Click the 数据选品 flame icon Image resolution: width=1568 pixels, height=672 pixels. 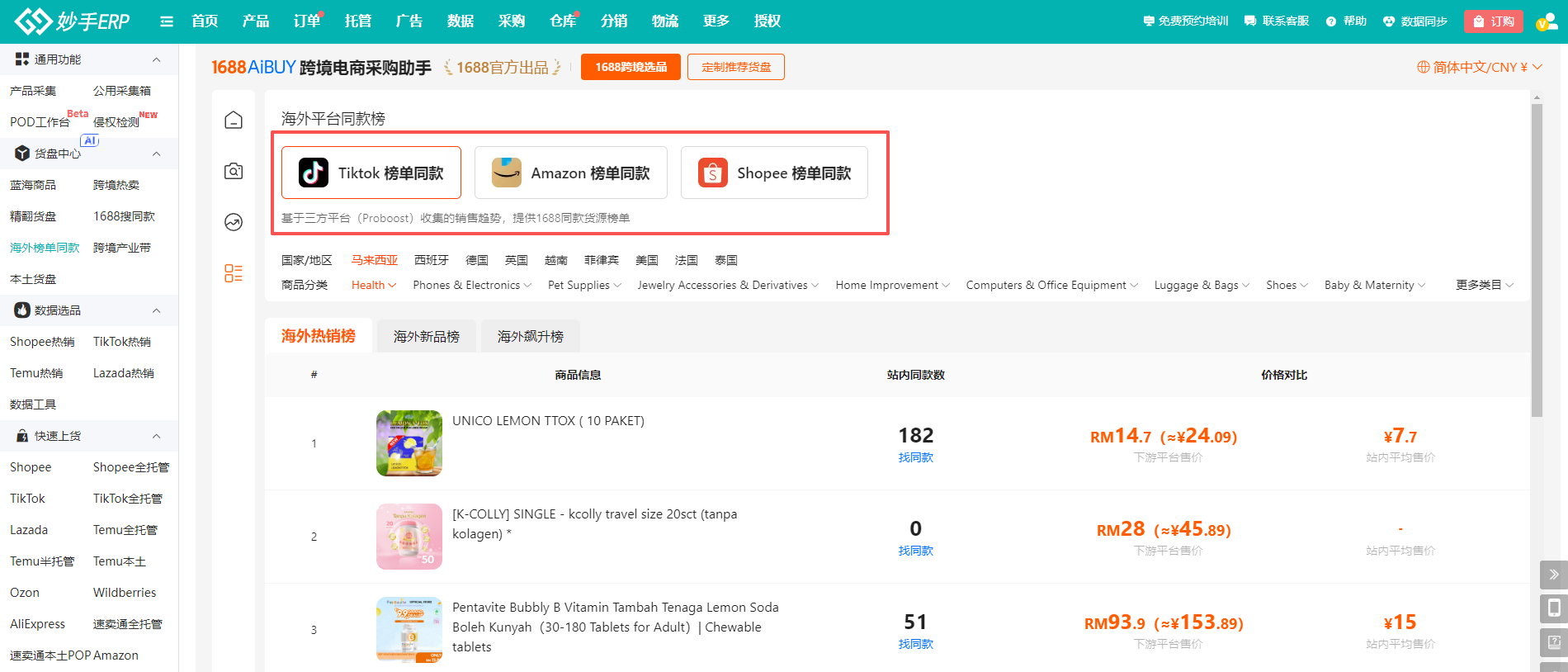click(22, 310)
